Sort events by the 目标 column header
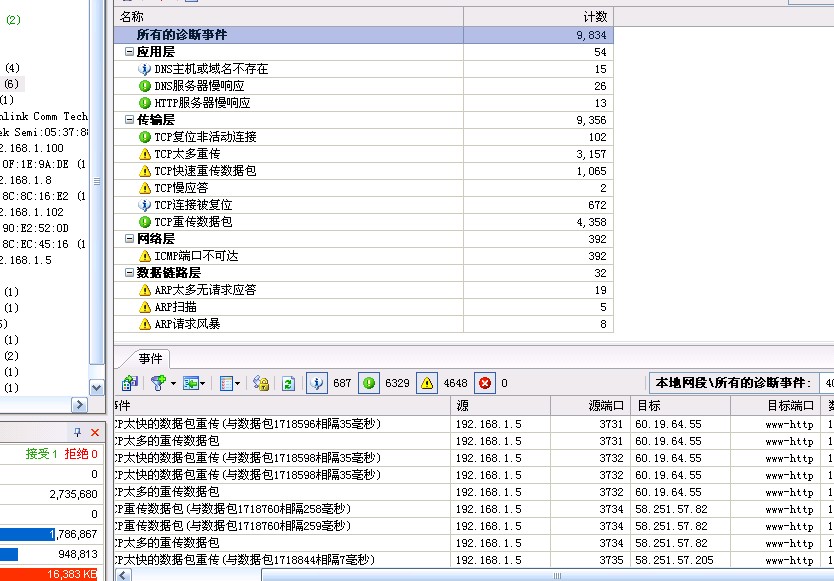 coord(680,405)
